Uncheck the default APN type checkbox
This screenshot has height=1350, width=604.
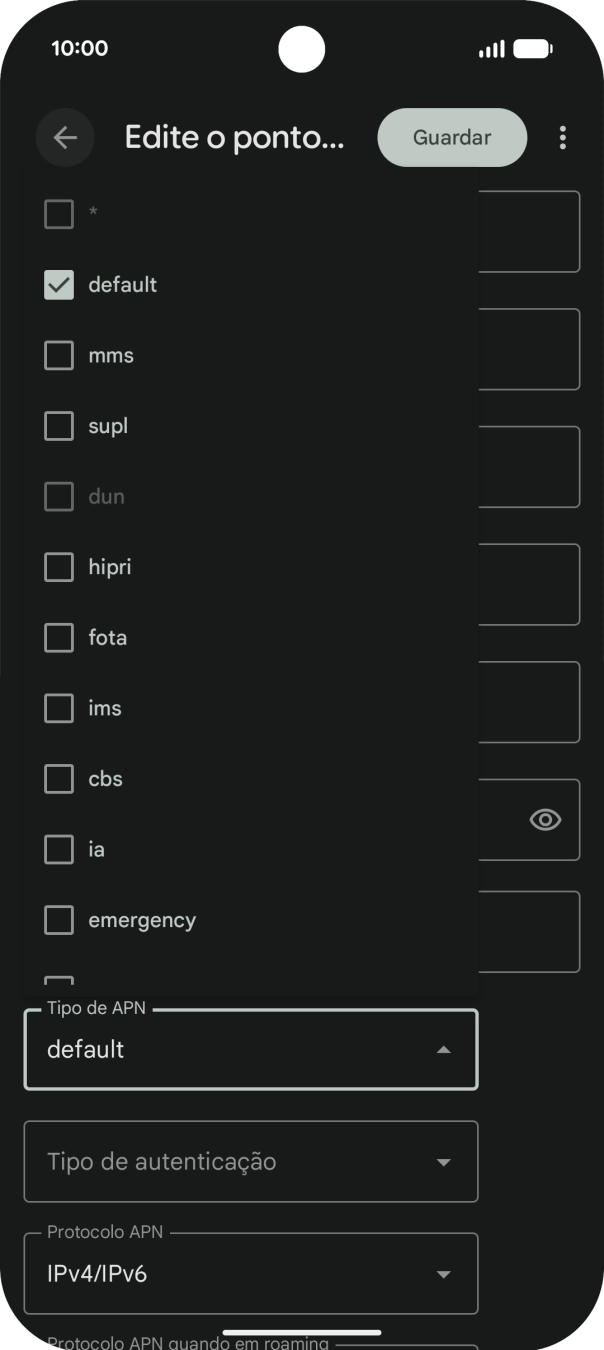(59, 285)
